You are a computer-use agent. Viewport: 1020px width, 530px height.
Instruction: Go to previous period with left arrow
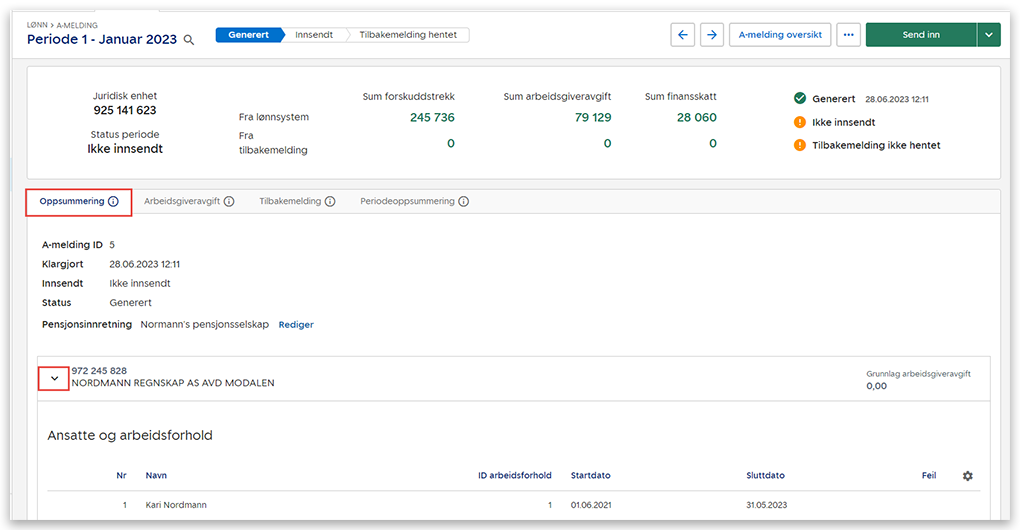(x=683, y=35)
